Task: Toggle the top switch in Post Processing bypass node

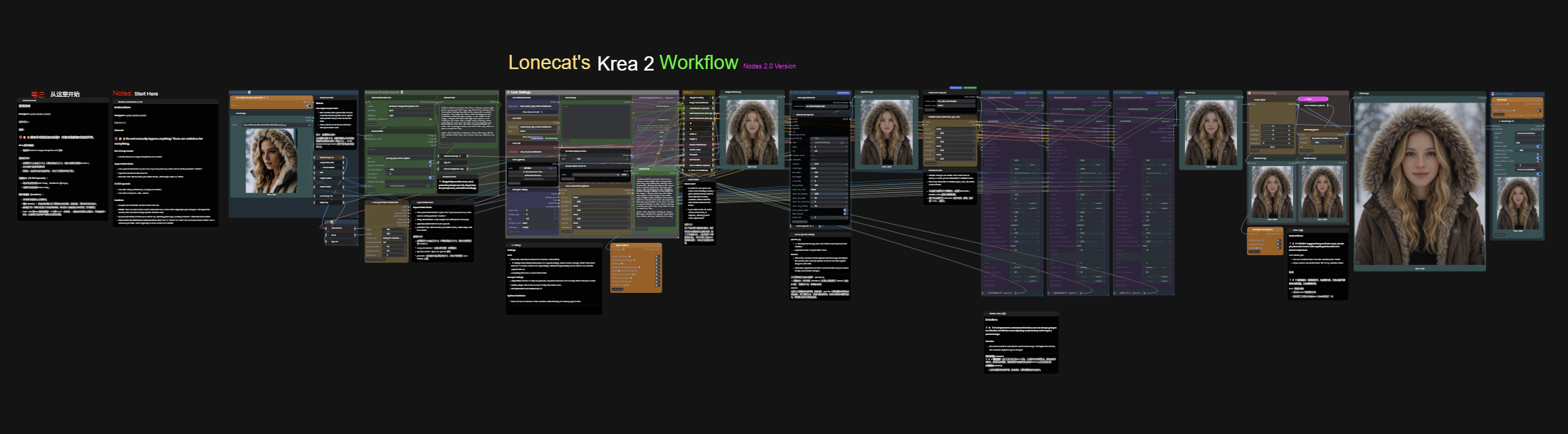Action: (x=1279, y=240)
